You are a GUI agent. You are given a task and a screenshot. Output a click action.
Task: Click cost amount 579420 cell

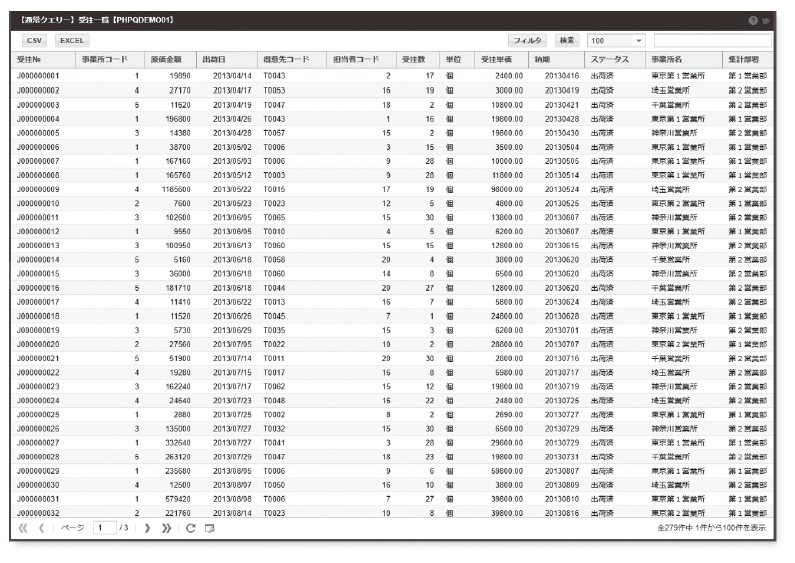[178, 499]
